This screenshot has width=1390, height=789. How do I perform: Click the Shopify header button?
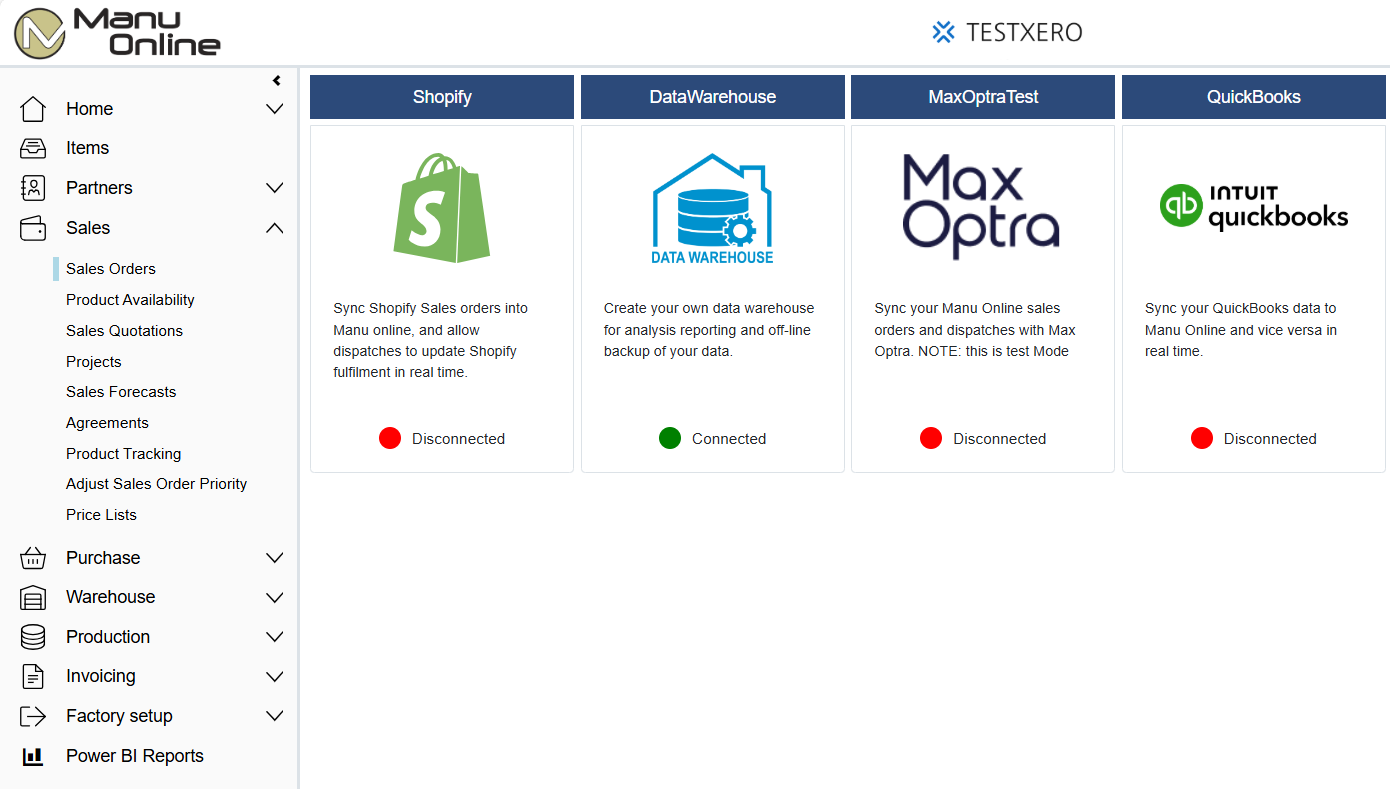pos(442,97)
